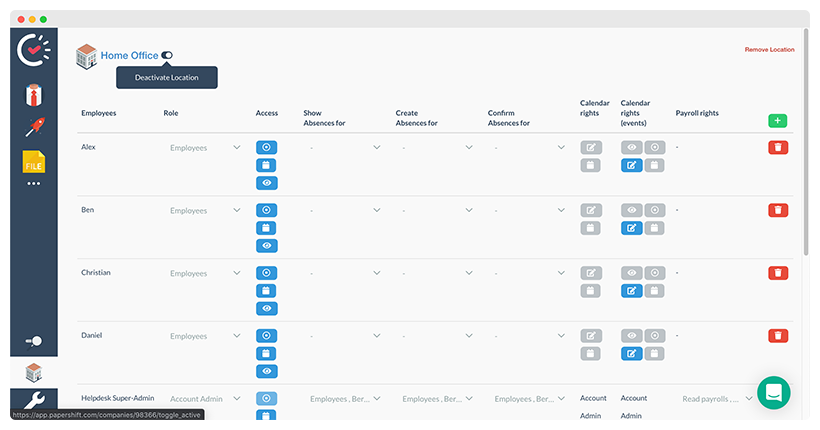This screenshot has width=820, height=430.
Task: Click Daniel's calendar rights edit icon
Action: click(x=591, y=336)
